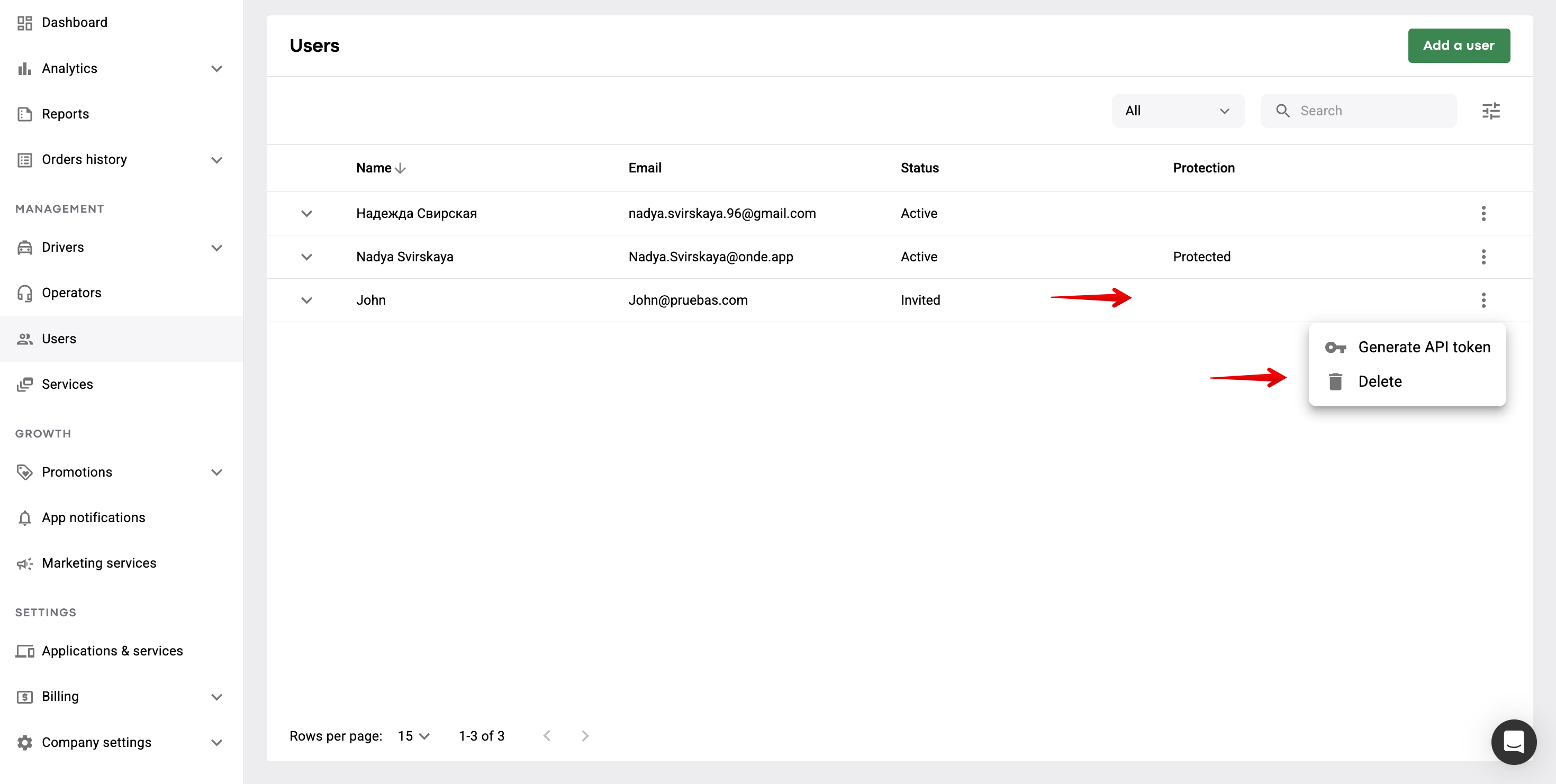Screen dimensions: 1556x784
Task: Expand the Analytics sidebar section
Action: point(216,68)
